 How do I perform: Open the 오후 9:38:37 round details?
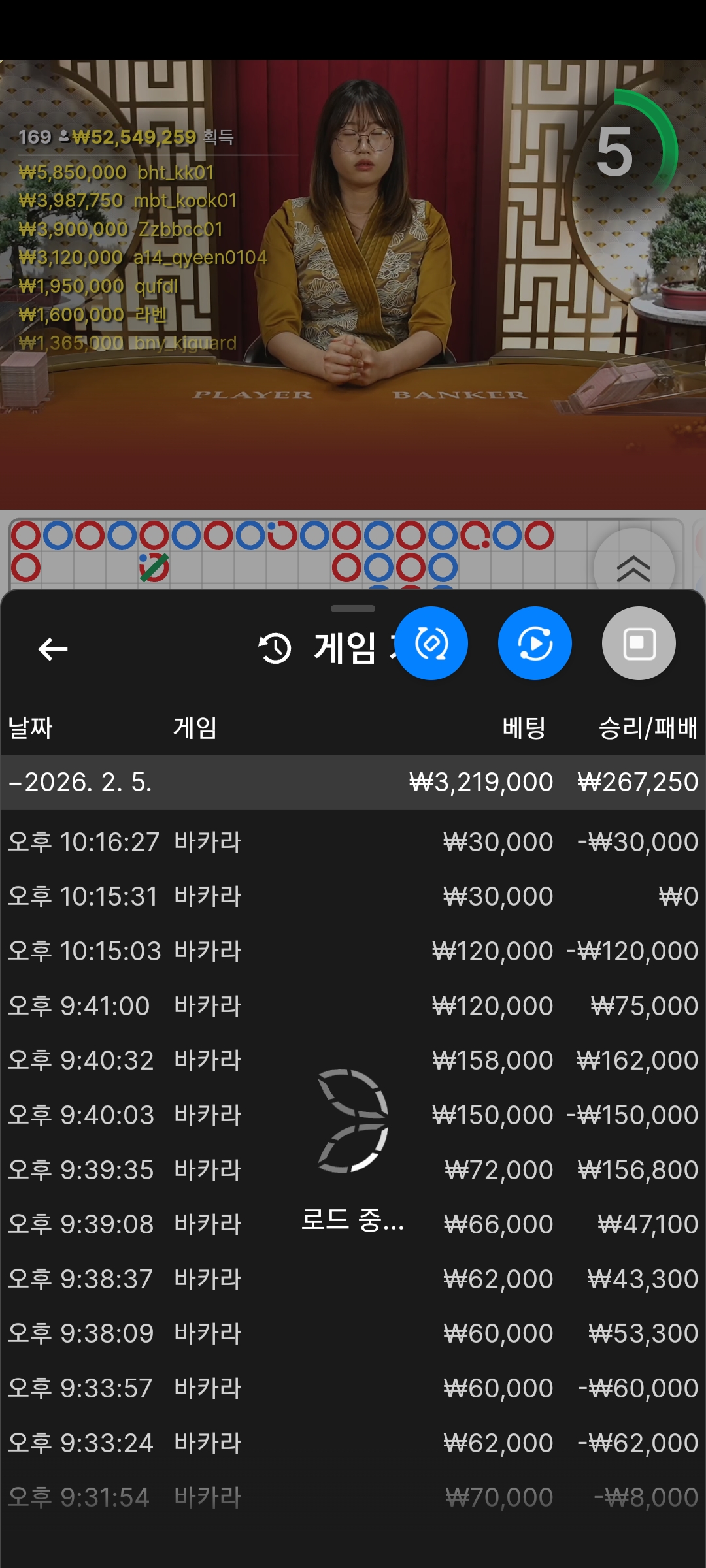click(x=353, y=1279)
